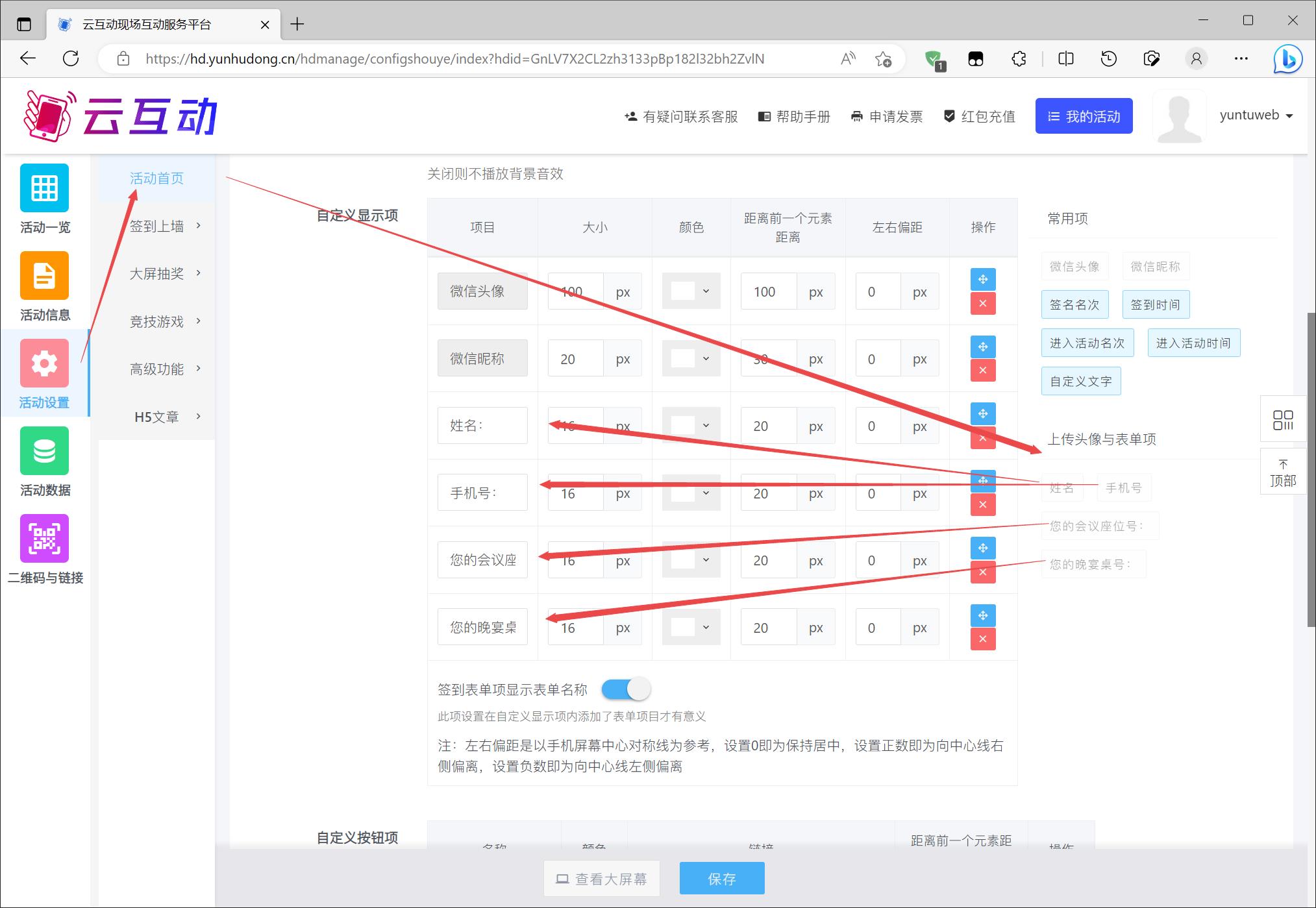This screenshot has height=908, width=1316.
Task: Jump to the top with 顶部 button
Action: pyautogui.click(x=1282, y=472)
